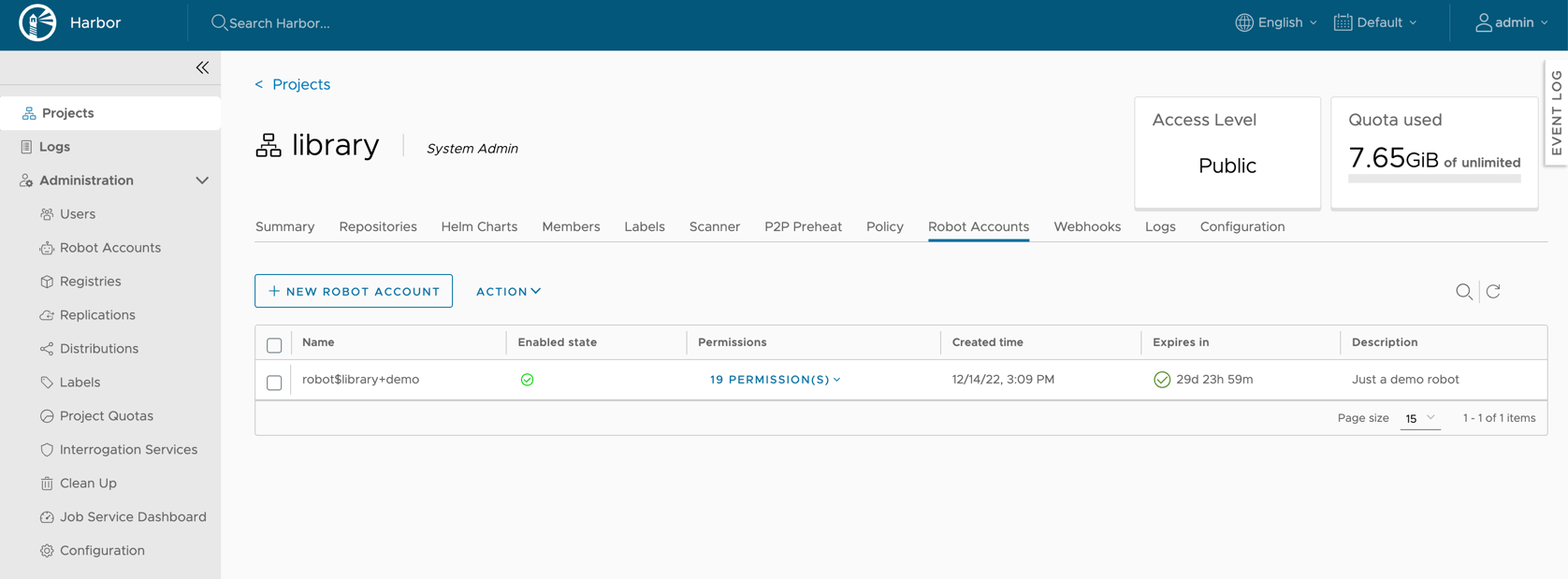Collapse the sidebar with double-chevron icon

[x=202, y=67]
